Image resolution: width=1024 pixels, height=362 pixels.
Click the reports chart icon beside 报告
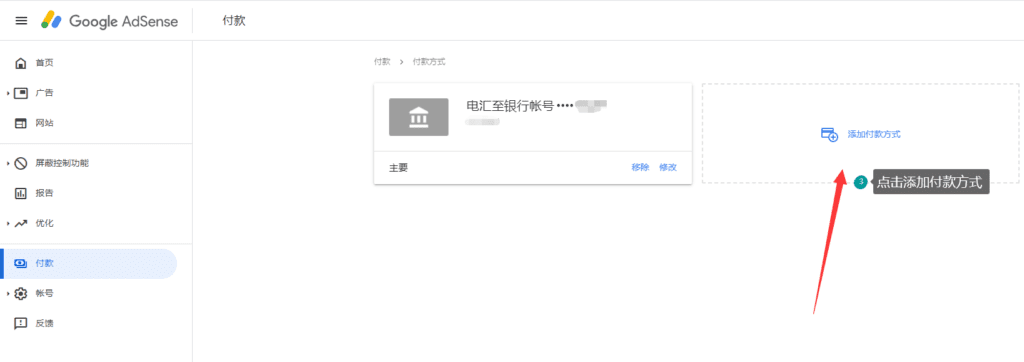[21, 193]
